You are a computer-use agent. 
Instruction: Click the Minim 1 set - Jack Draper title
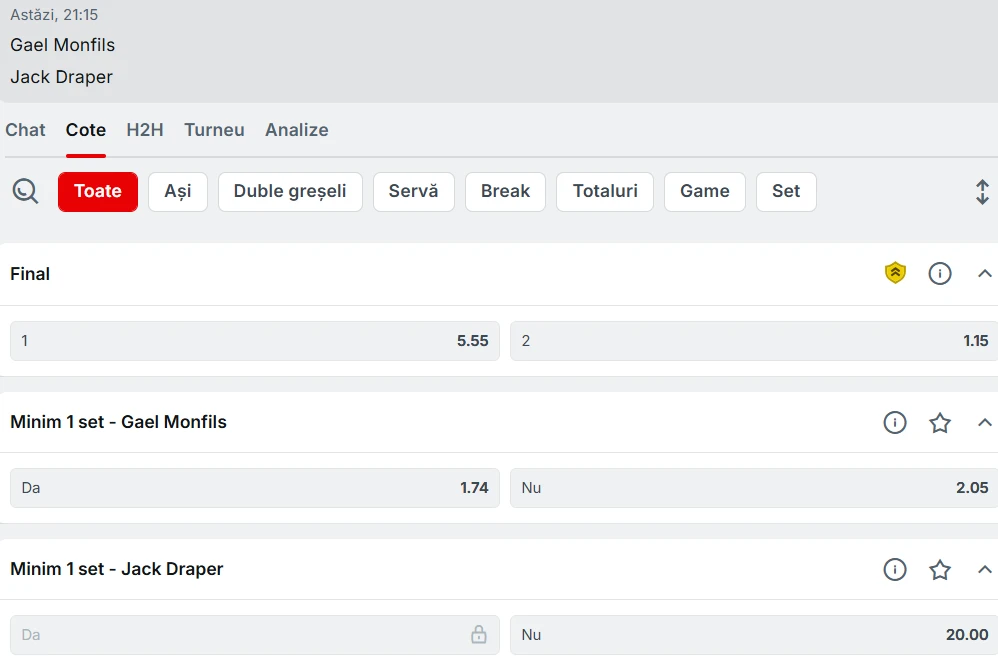(116, 569)
